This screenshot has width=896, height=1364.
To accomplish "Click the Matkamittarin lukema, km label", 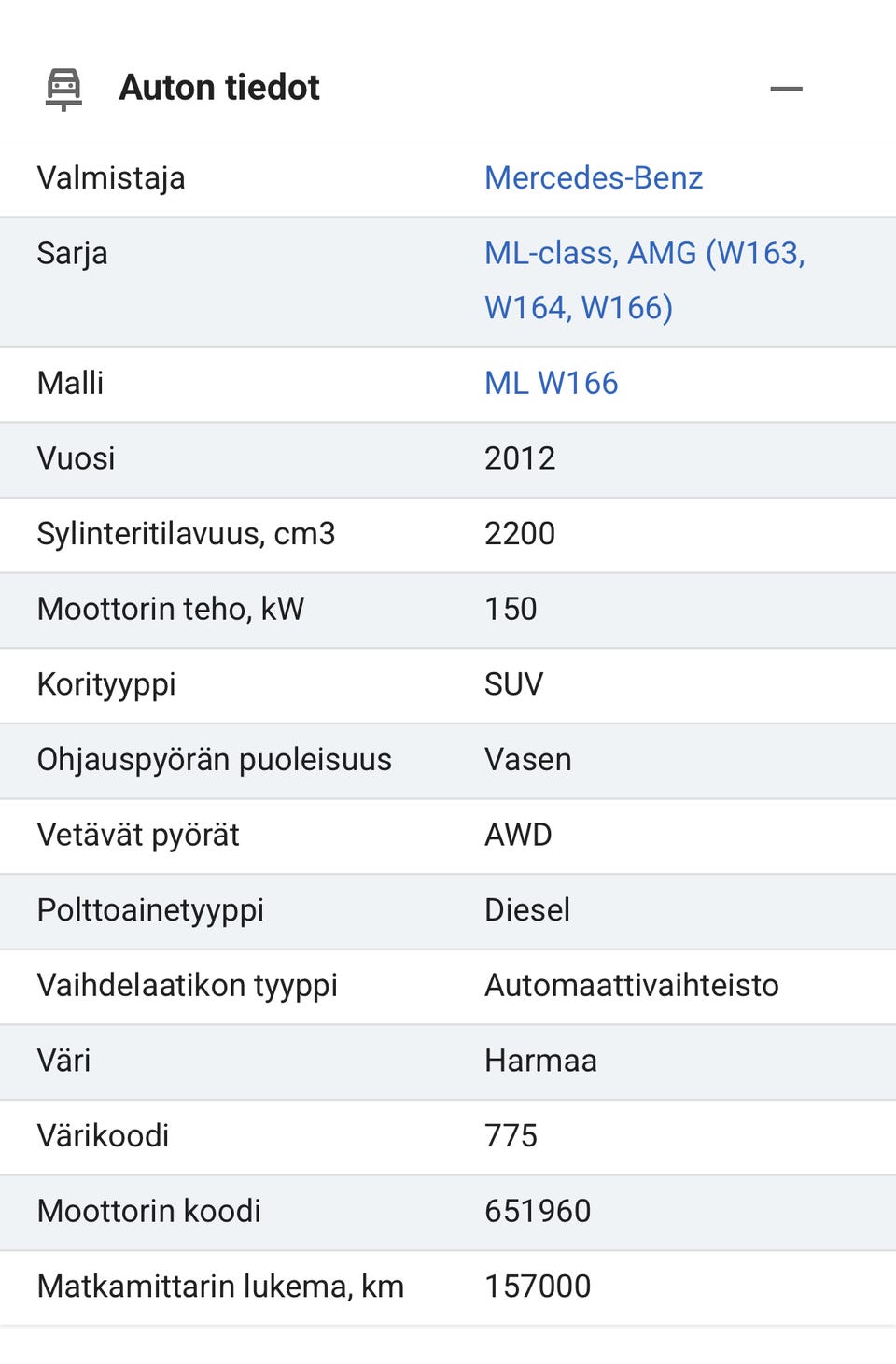I will [220, 1286].
